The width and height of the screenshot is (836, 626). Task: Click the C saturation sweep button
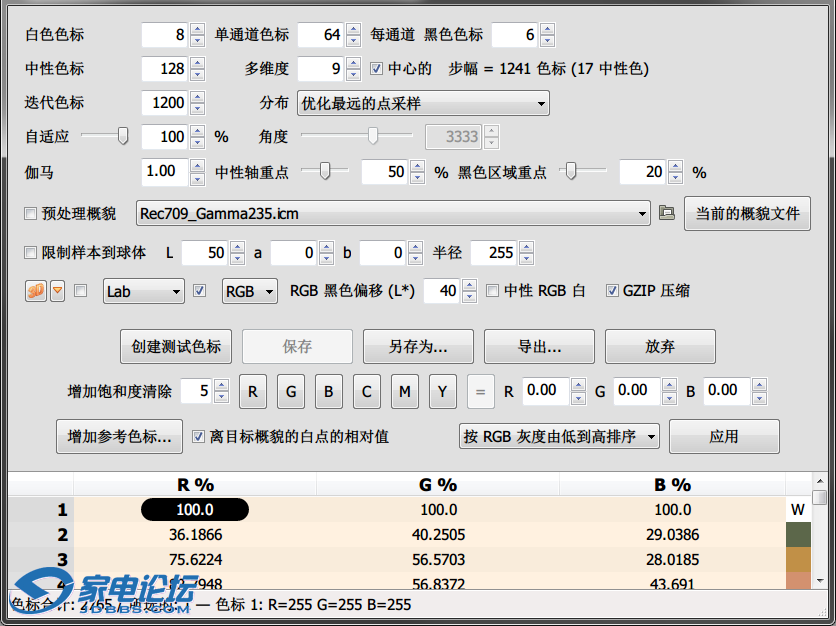click(x=366, y=392)
